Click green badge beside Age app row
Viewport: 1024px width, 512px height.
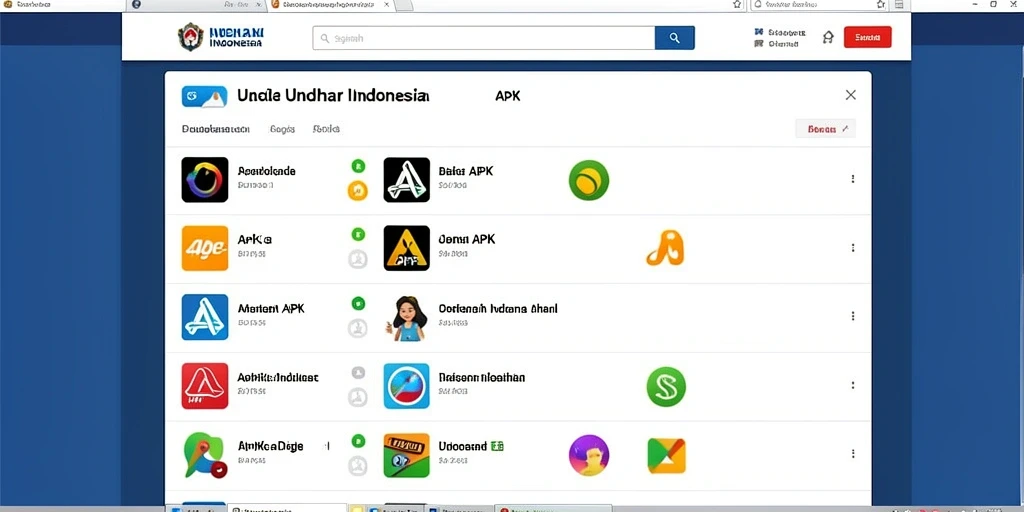(358, 234)
